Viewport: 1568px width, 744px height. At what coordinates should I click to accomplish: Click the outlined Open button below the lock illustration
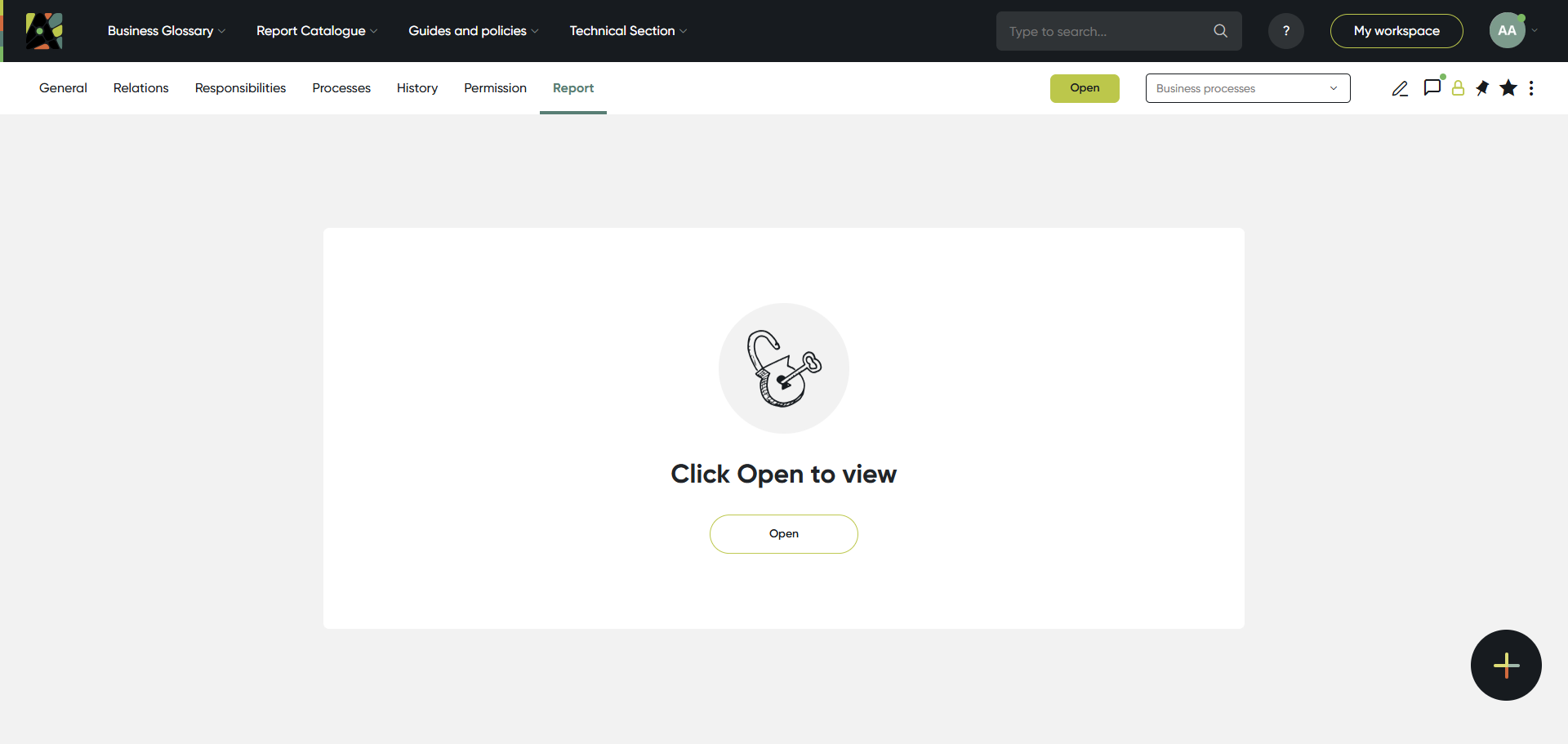pyautogui.click(x=783, y=534)
